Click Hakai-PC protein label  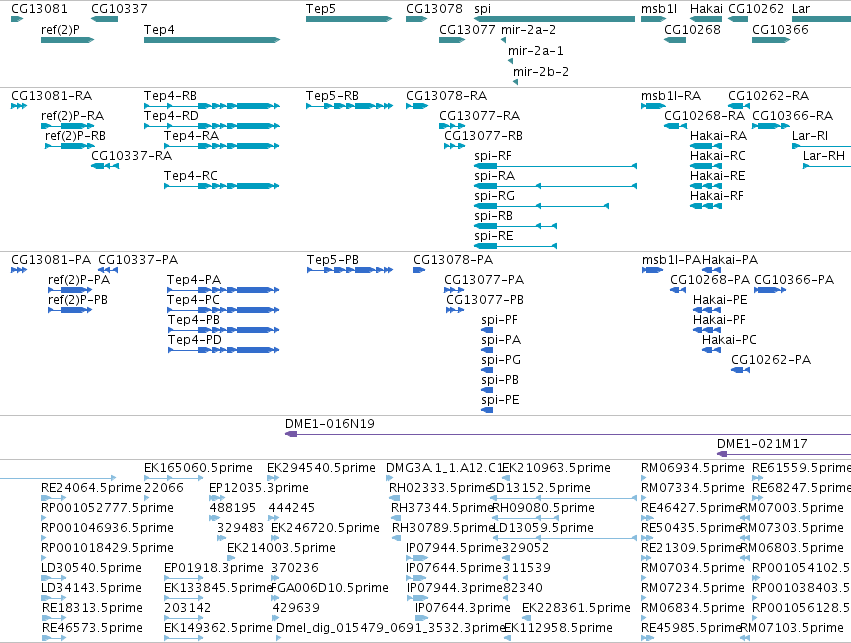coord(729,340)
